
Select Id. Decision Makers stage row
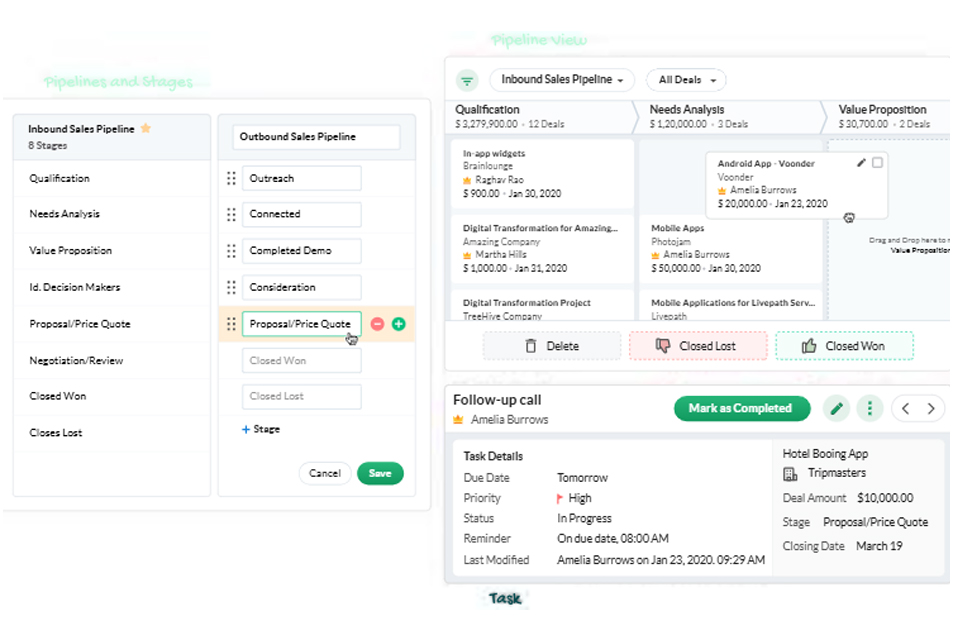pos(112,287)
